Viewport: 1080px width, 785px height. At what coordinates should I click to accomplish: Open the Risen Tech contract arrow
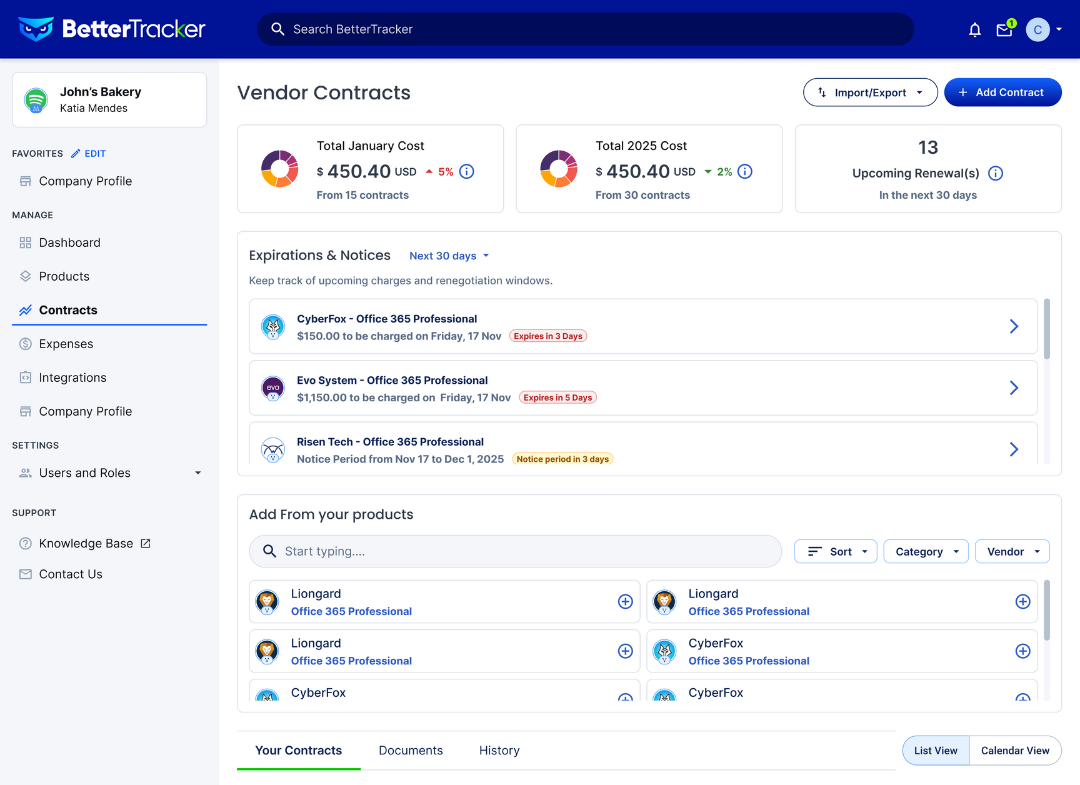(1014, 450)
